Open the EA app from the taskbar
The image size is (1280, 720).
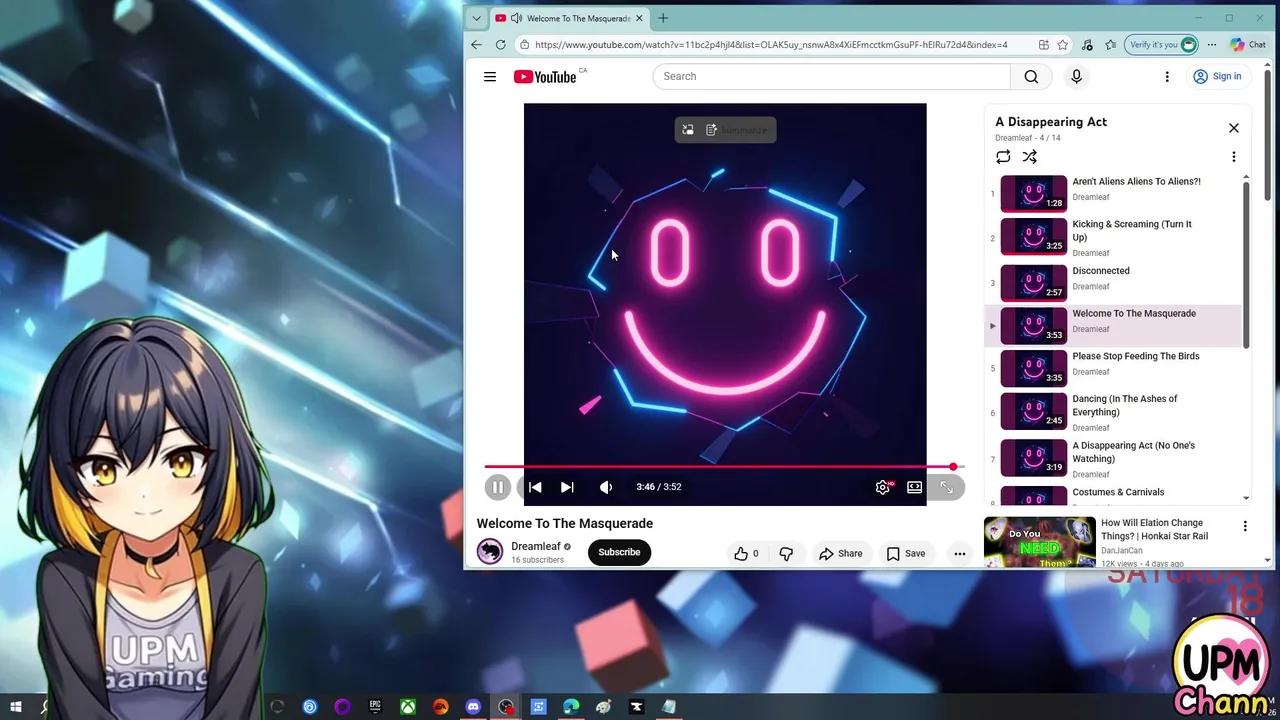click(441, 707)
